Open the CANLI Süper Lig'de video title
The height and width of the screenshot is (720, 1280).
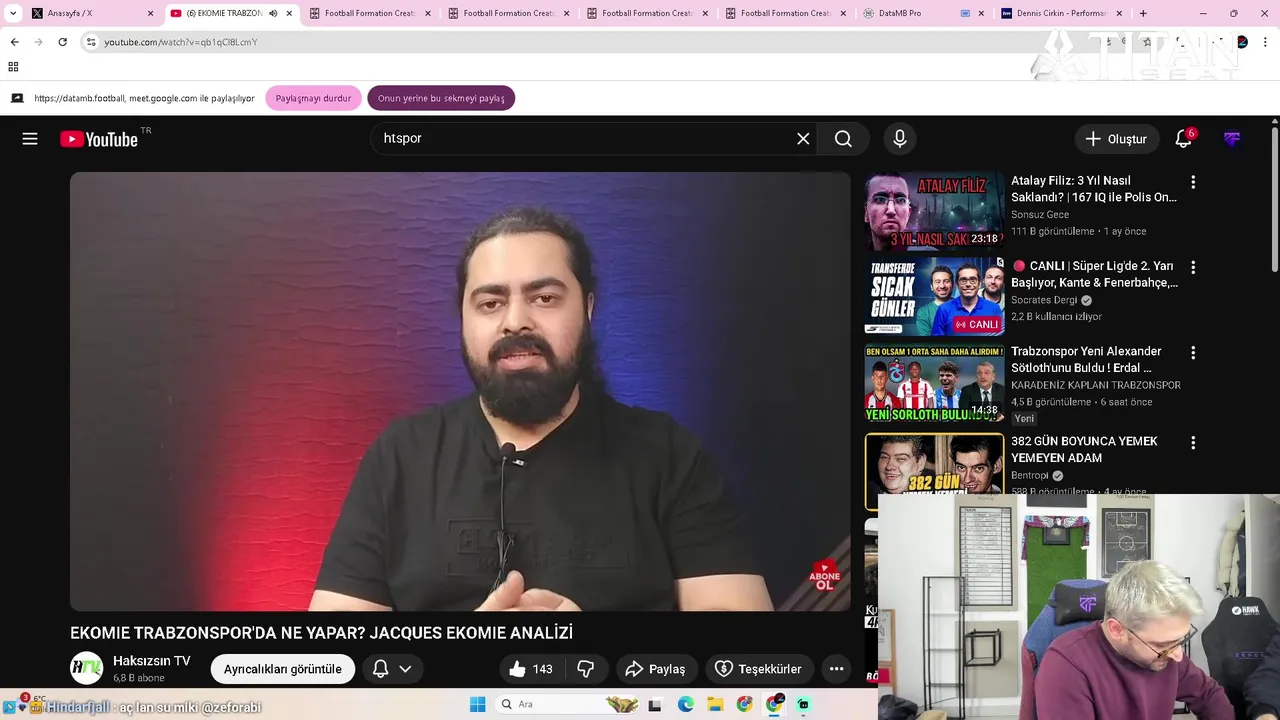click(x=1094, y=274)
